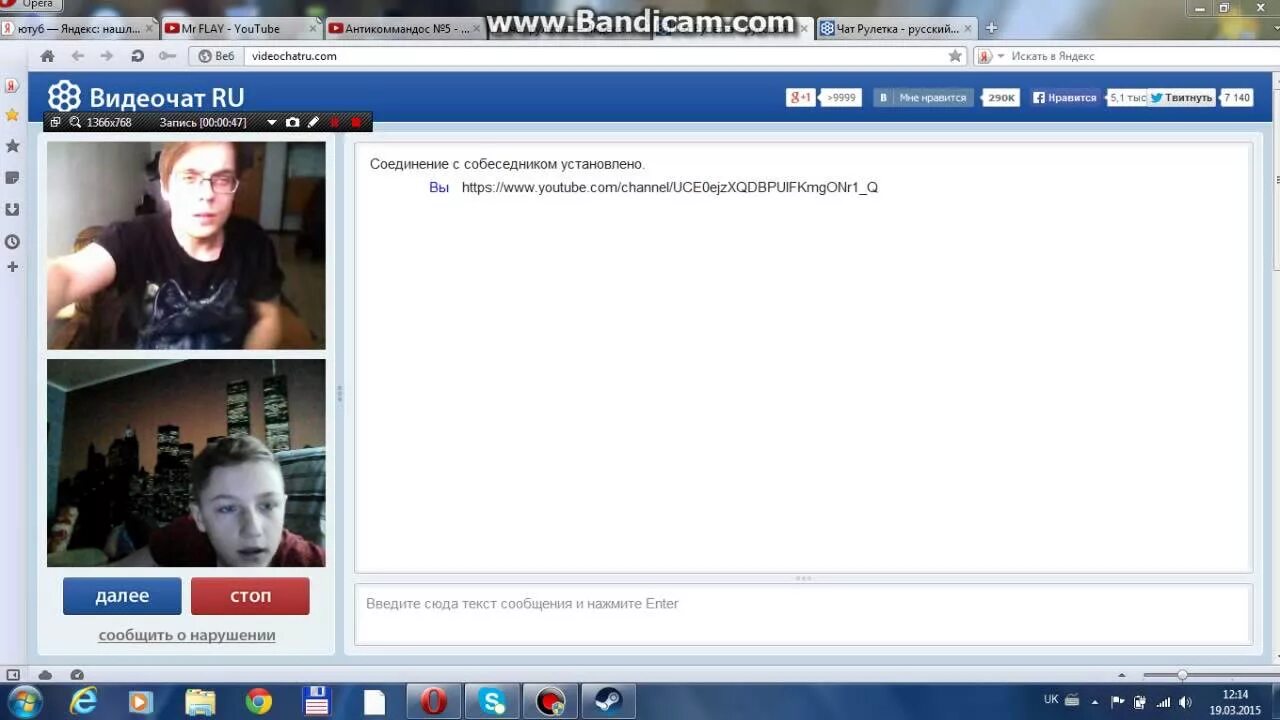Close the Чат Рулетка tab
Image resolution: width=1280 pixels, height=720 pixels.
968,29
